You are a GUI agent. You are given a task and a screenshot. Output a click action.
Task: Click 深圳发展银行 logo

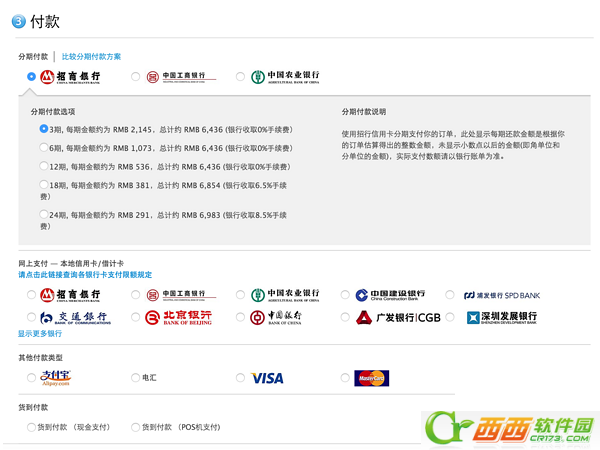pyautogui.click(x=502, y=318)
